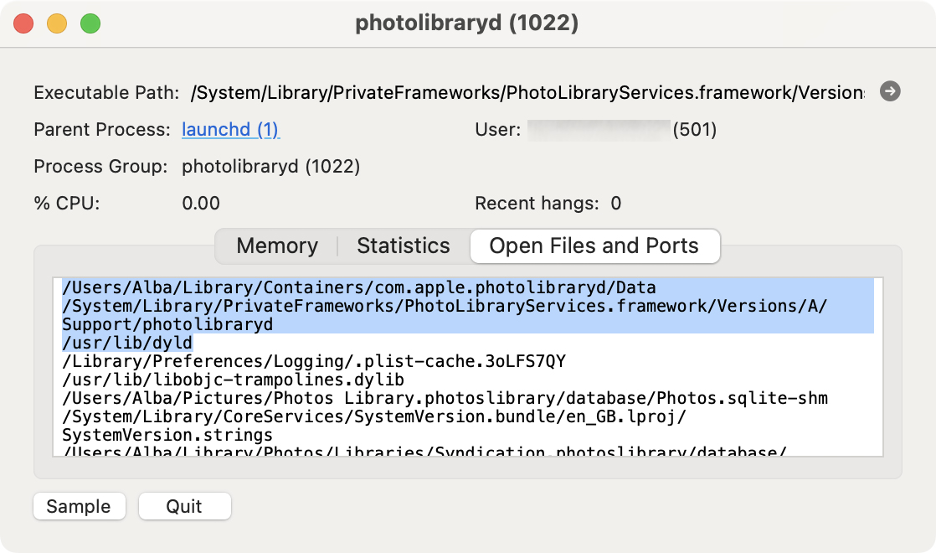The image size is (936, 554).
Task: Switch to the Memory tab
Action: [x=277, y=246]
